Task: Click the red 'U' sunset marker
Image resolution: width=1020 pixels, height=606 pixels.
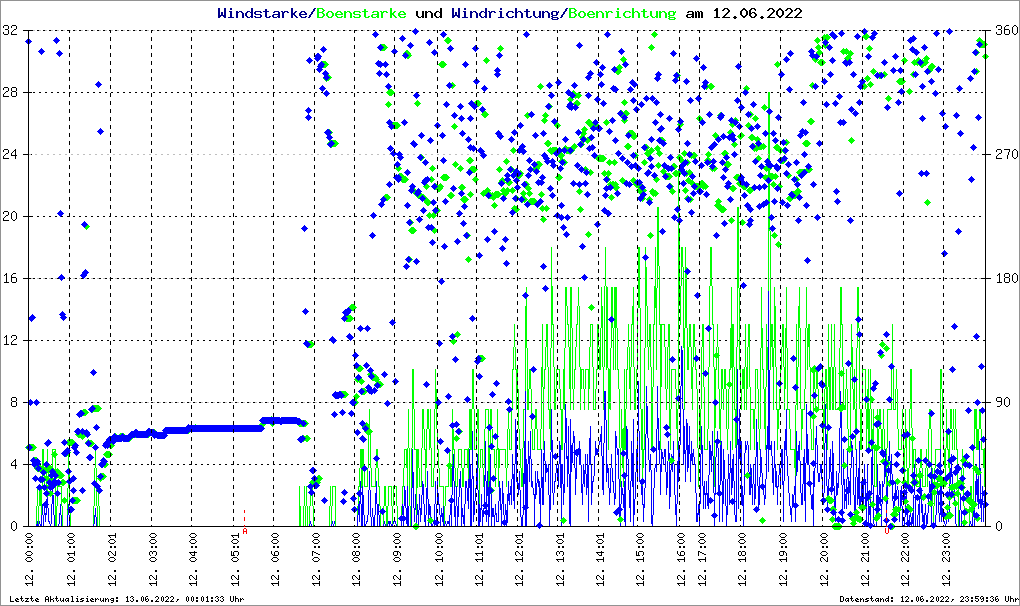Action: click(x=887, y=531)
